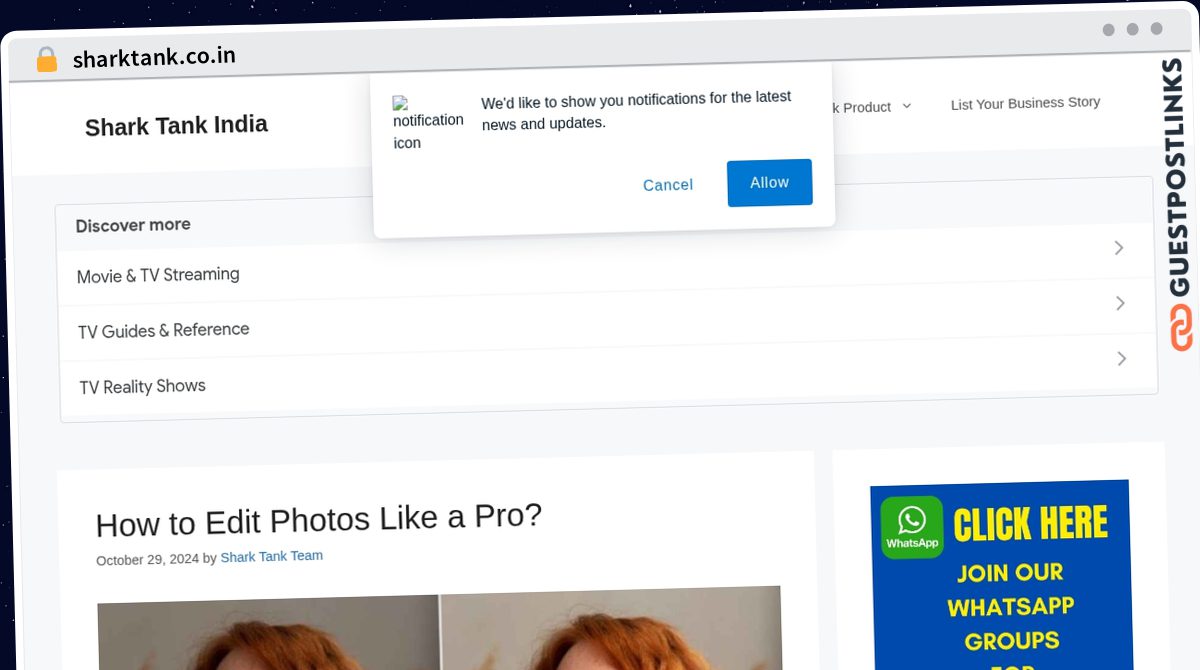This screenshot has width=1200, height=670.
Task: Allow notifications for latest news
Action: coord(769,183)
